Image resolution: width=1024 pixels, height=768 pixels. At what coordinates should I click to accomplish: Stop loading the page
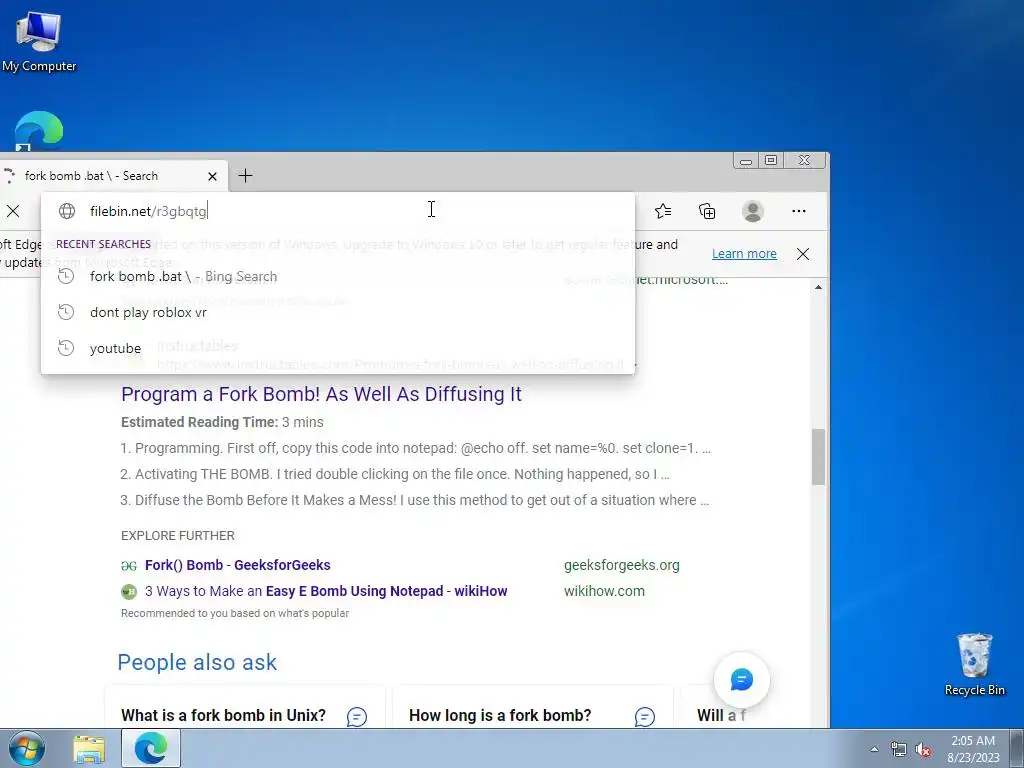click(13, 211)
